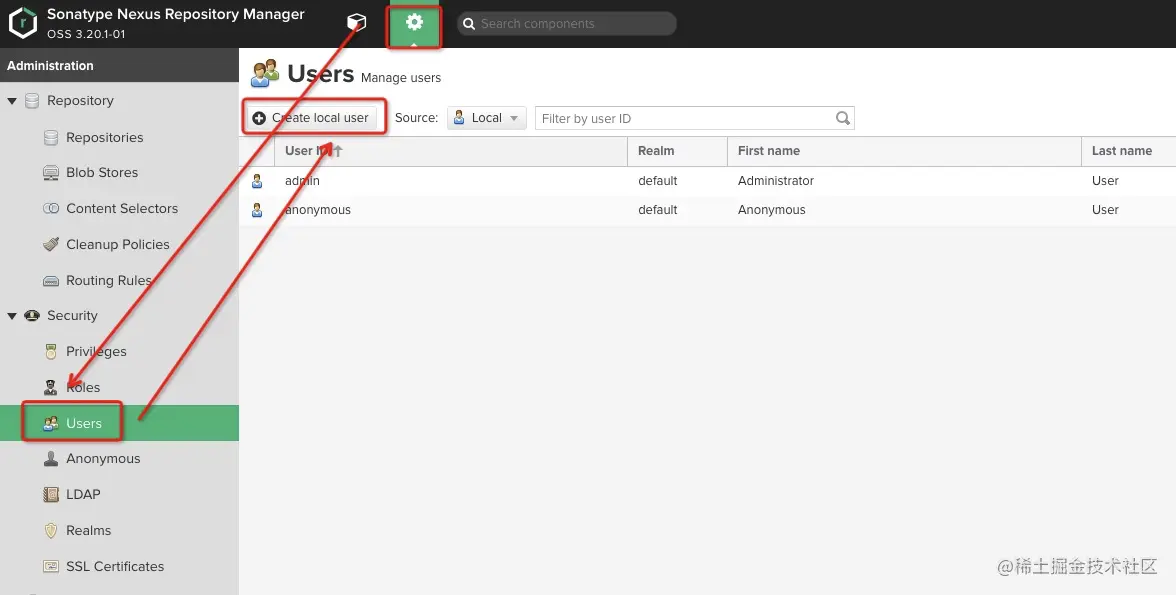Screen dimensions: 1176x595
Task: Open the Administration gear icon
Action: point(414,23)
